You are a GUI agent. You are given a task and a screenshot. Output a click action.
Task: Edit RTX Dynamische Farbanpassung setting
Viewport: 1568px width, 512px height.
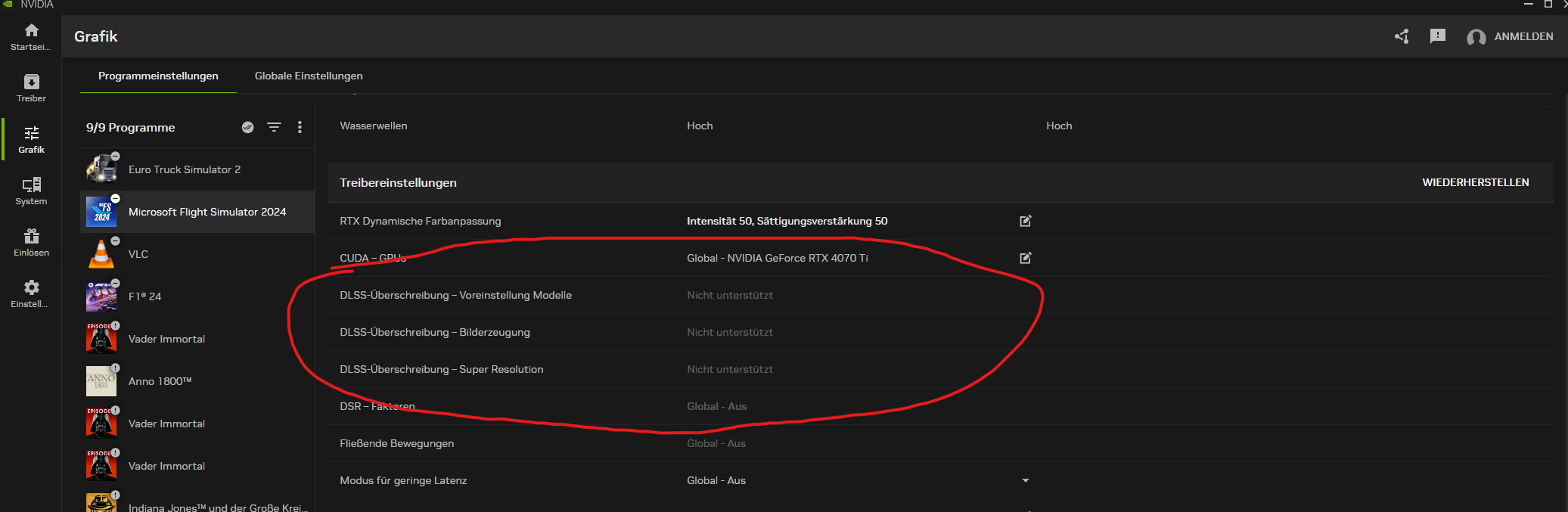(1026, 221)
